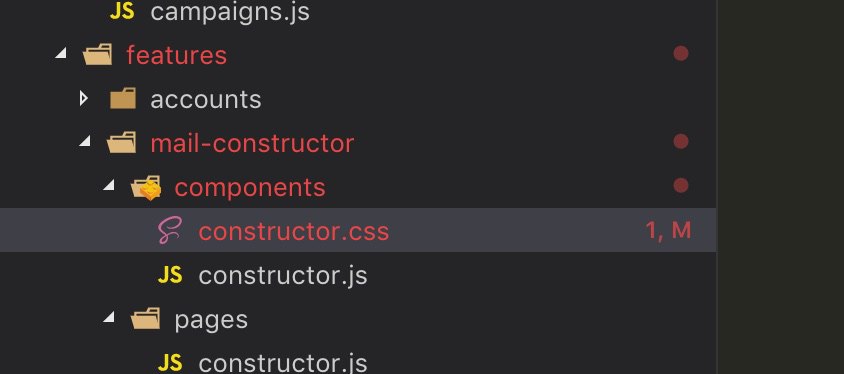Click the '1, M' status badge on constructor.css
Viewport: 844px width, 374px height.
click(x=668, y=230)
